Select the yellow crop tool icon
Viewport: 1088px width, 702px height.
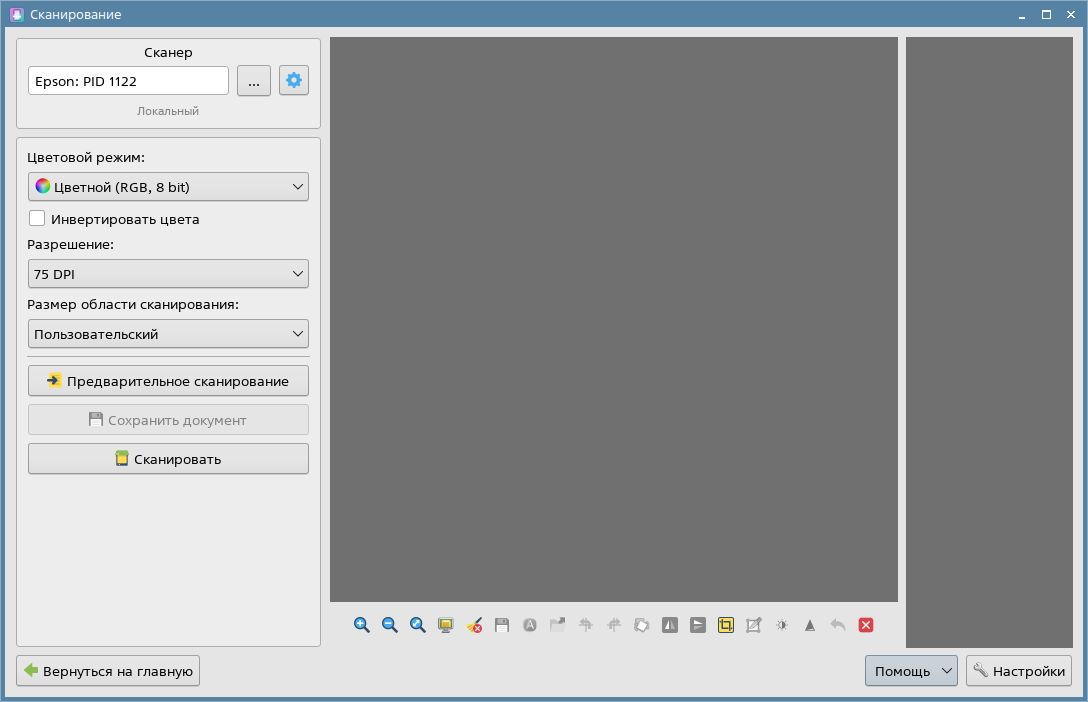(x=726, y=625)
